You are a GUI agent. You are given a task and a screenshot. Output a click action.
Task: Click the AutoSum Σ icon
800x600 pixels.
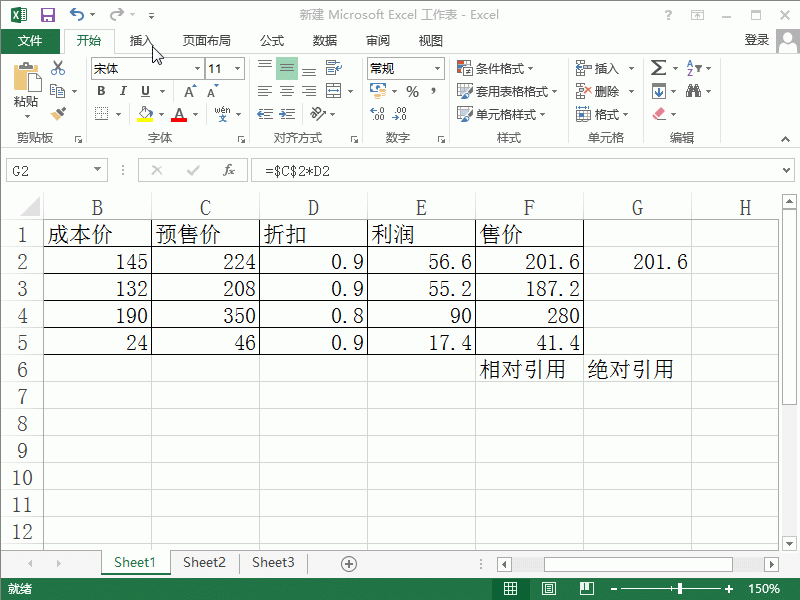[657, 67]
